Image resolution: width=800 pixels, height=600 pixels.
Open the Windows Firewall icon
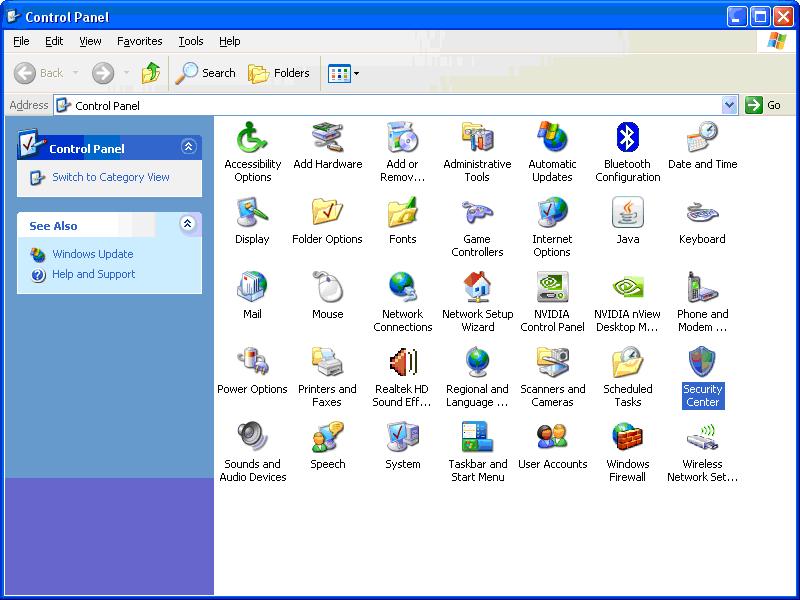coord(628,452)
